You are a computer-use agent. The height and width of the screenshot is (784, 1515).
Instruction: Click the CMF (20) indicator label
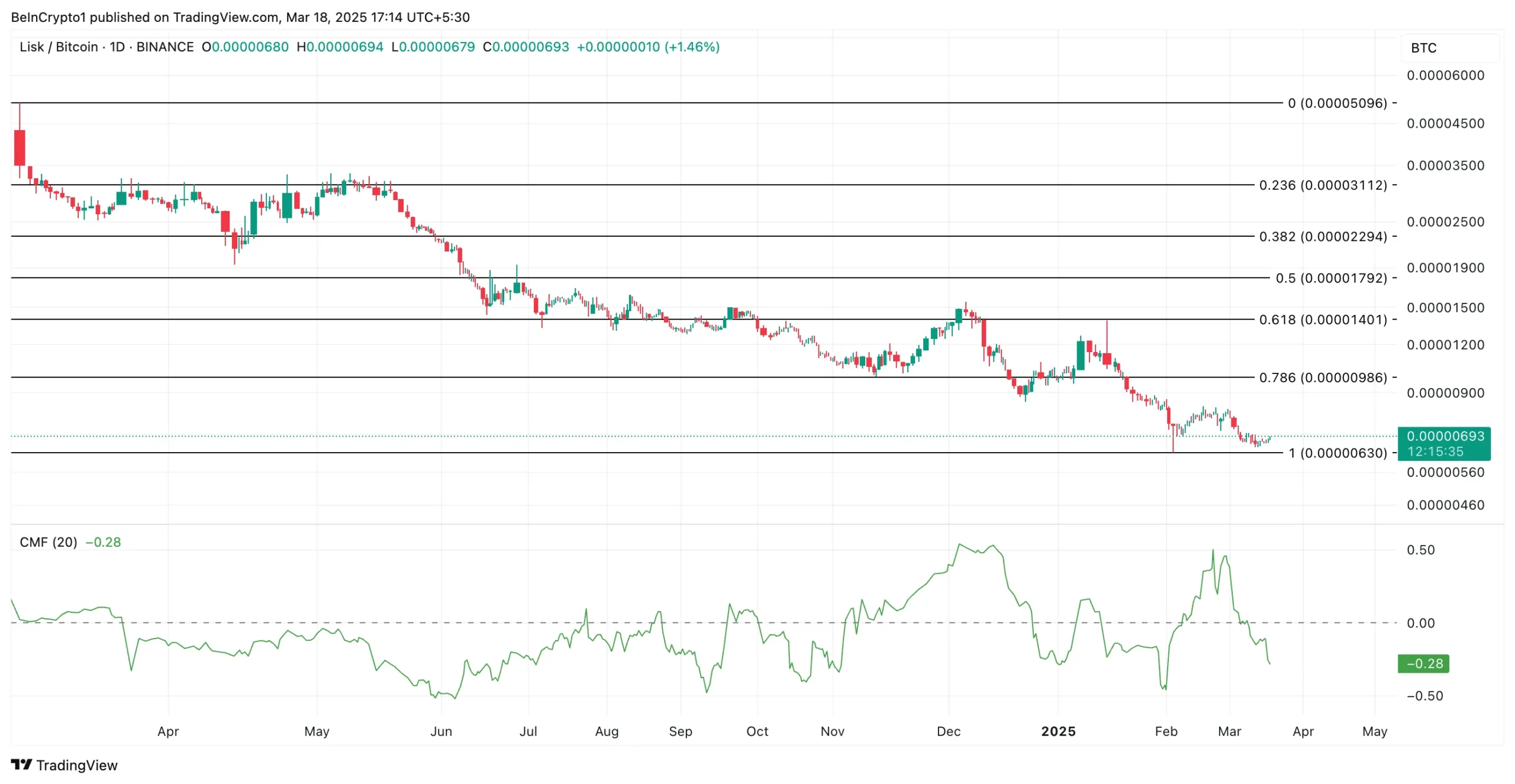click(48, 542)
